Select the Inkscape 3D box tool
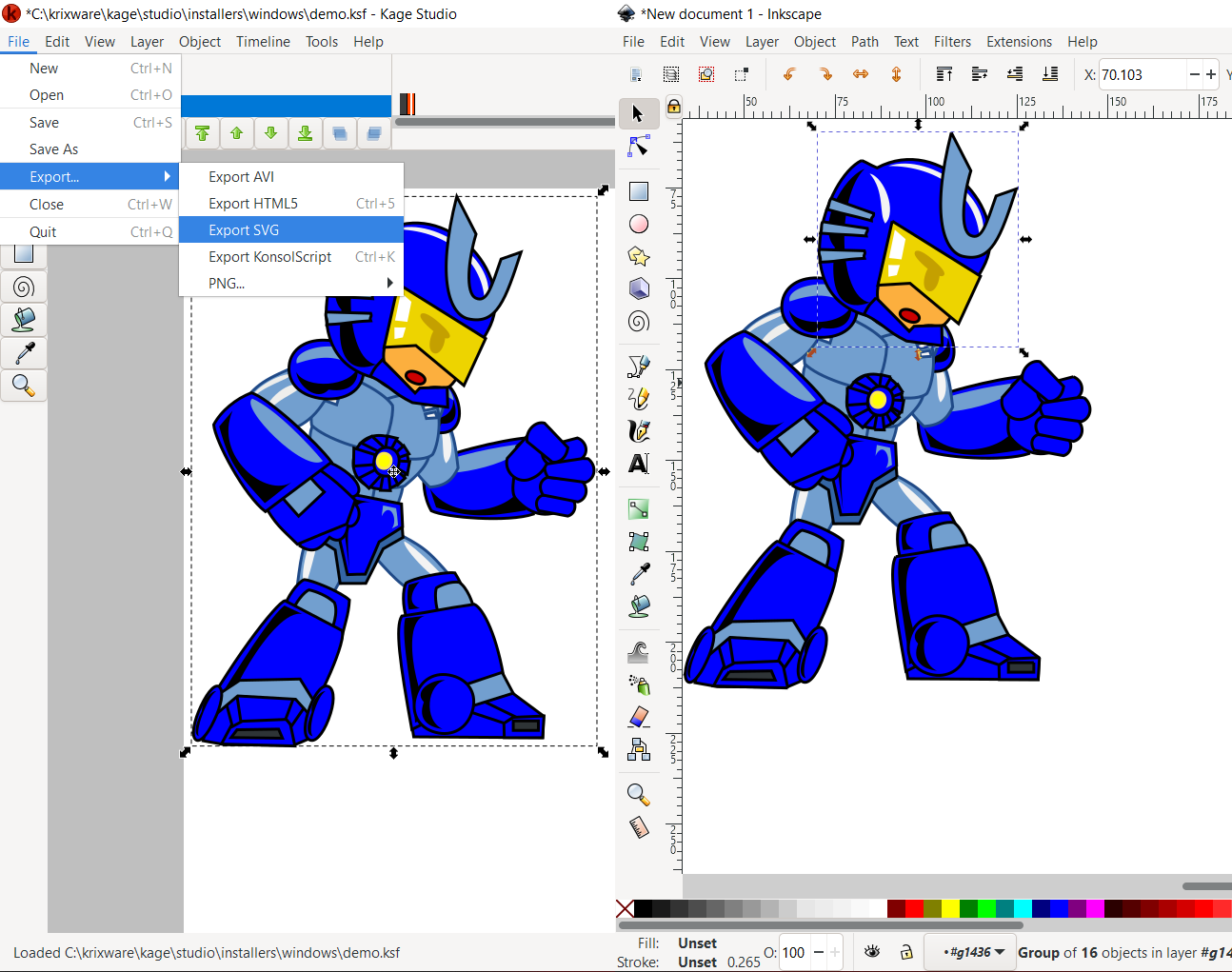1232x972 pixels. (x=639, y=288)
